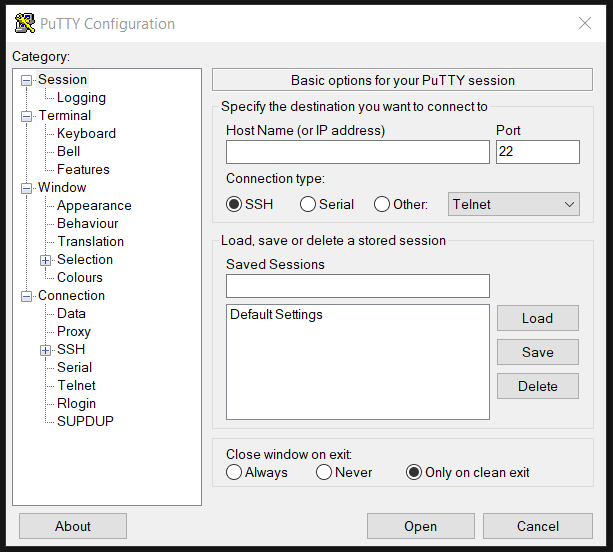Viewport: 613px width, 552px height.
Task: Open the Telnet settings category in tree
Action: click(77, 385)
